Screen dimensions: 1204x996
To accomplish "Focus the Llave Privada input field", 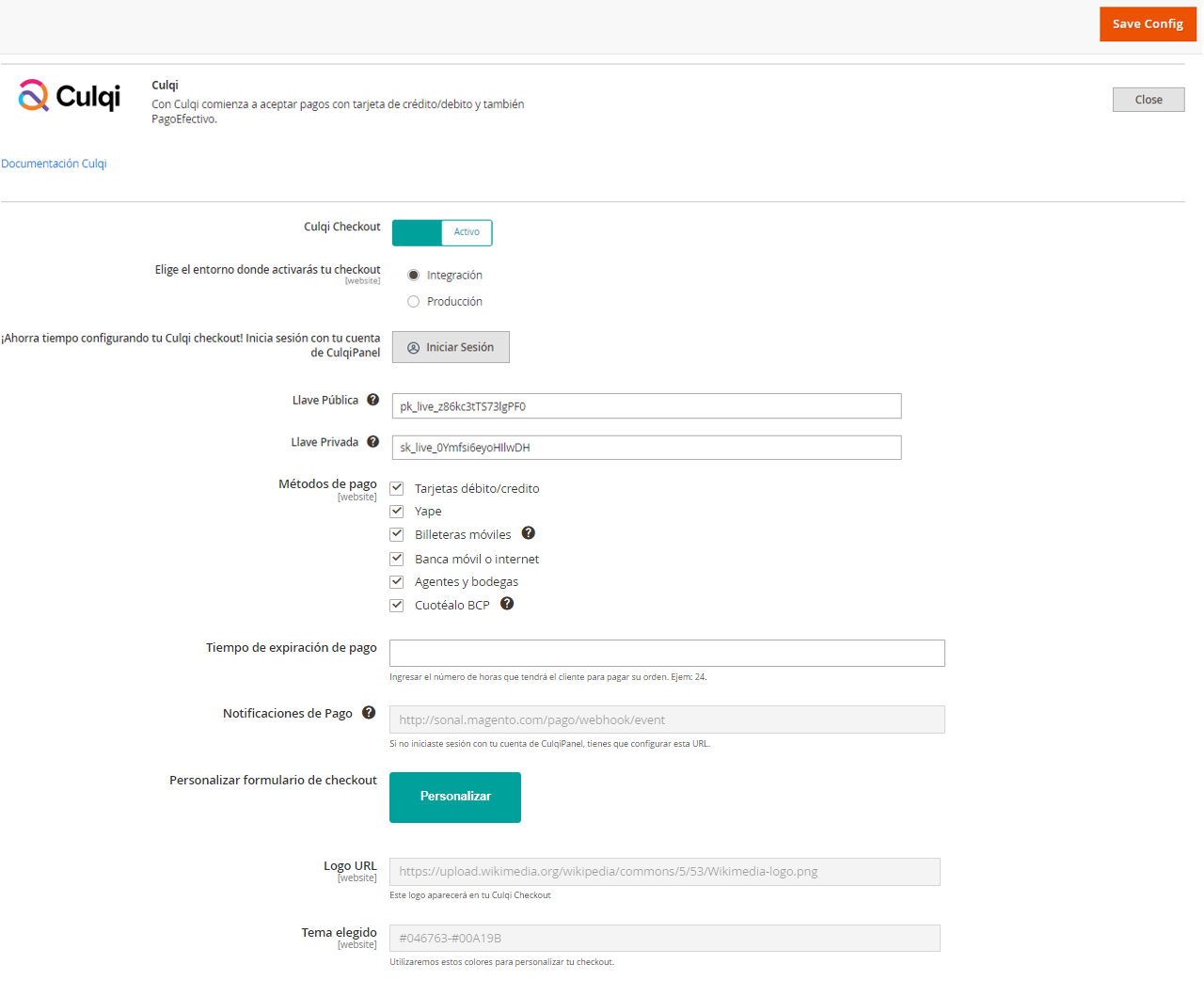I will pos(646,448).
